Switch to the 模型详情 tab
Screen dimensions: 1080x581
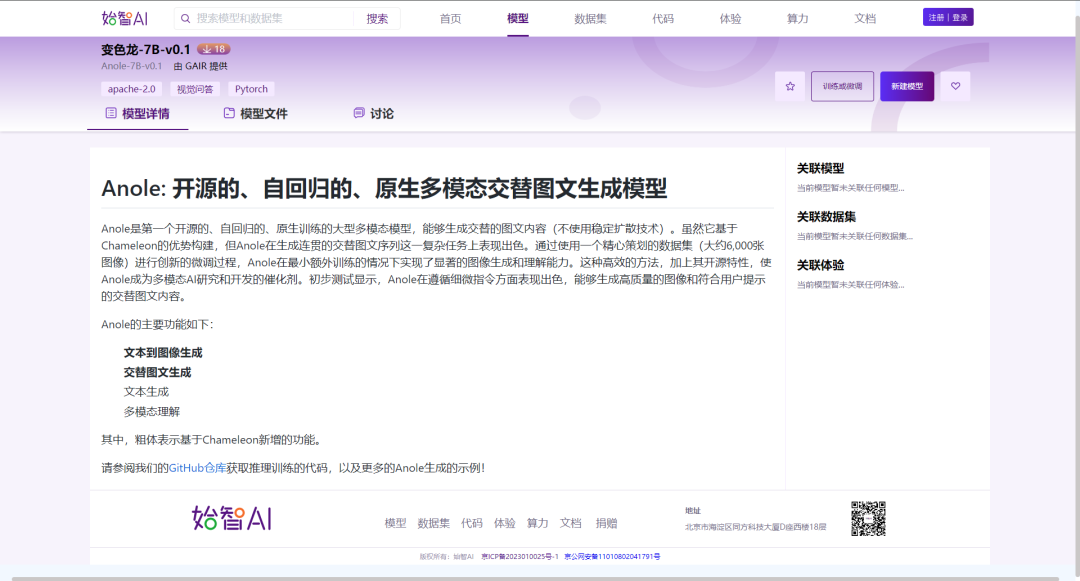(x=138, y=114)
